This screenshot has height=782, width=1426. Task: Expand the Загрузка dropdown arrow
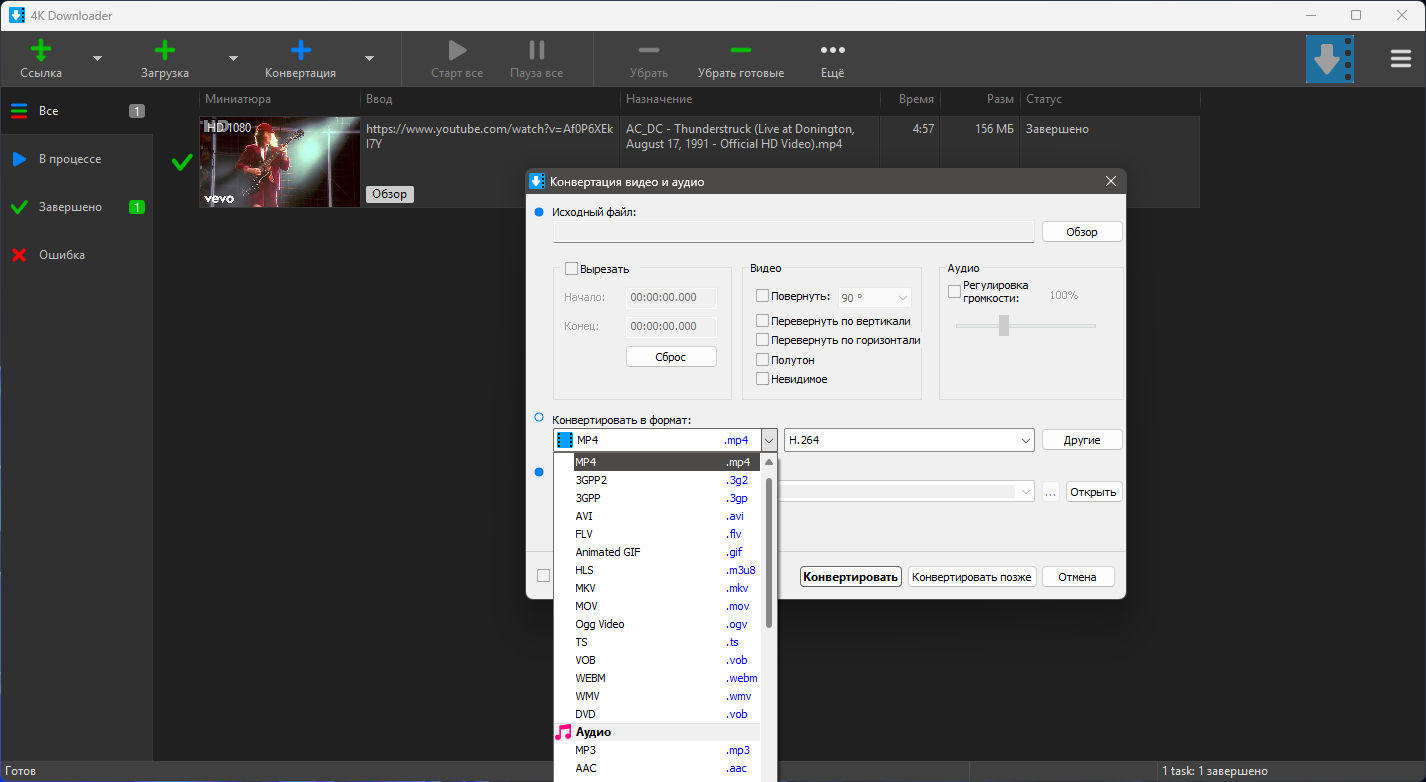tap(233, 58)
